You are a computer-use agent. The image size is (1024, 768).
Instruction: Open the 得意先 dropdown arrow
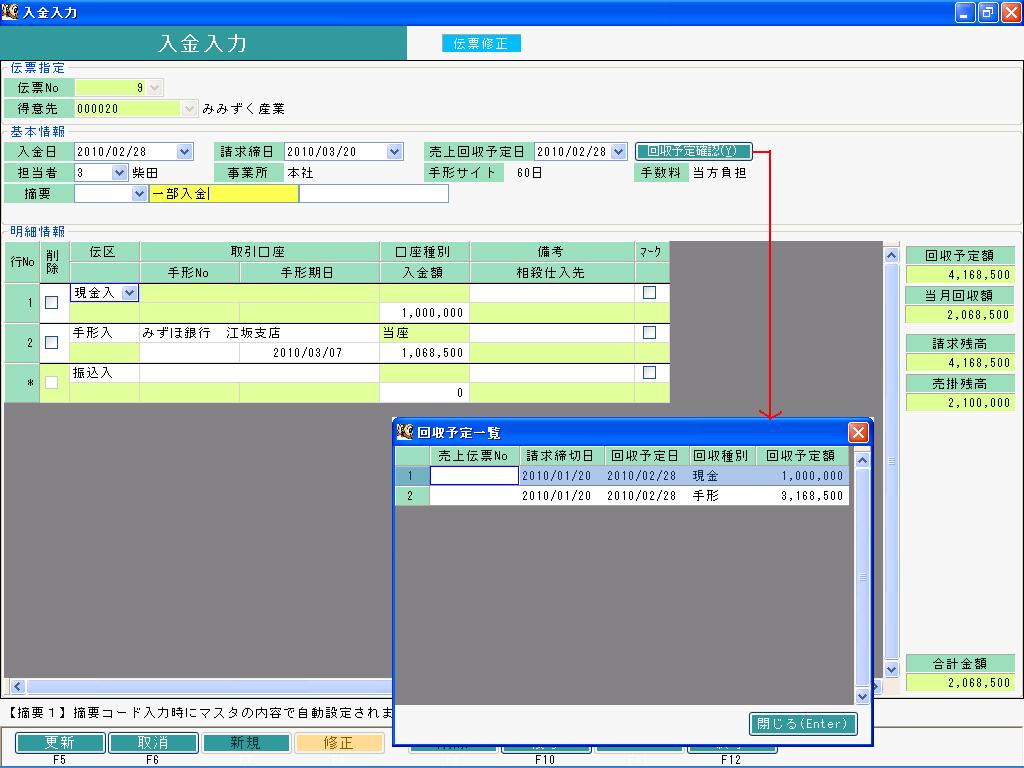(189, 108)
